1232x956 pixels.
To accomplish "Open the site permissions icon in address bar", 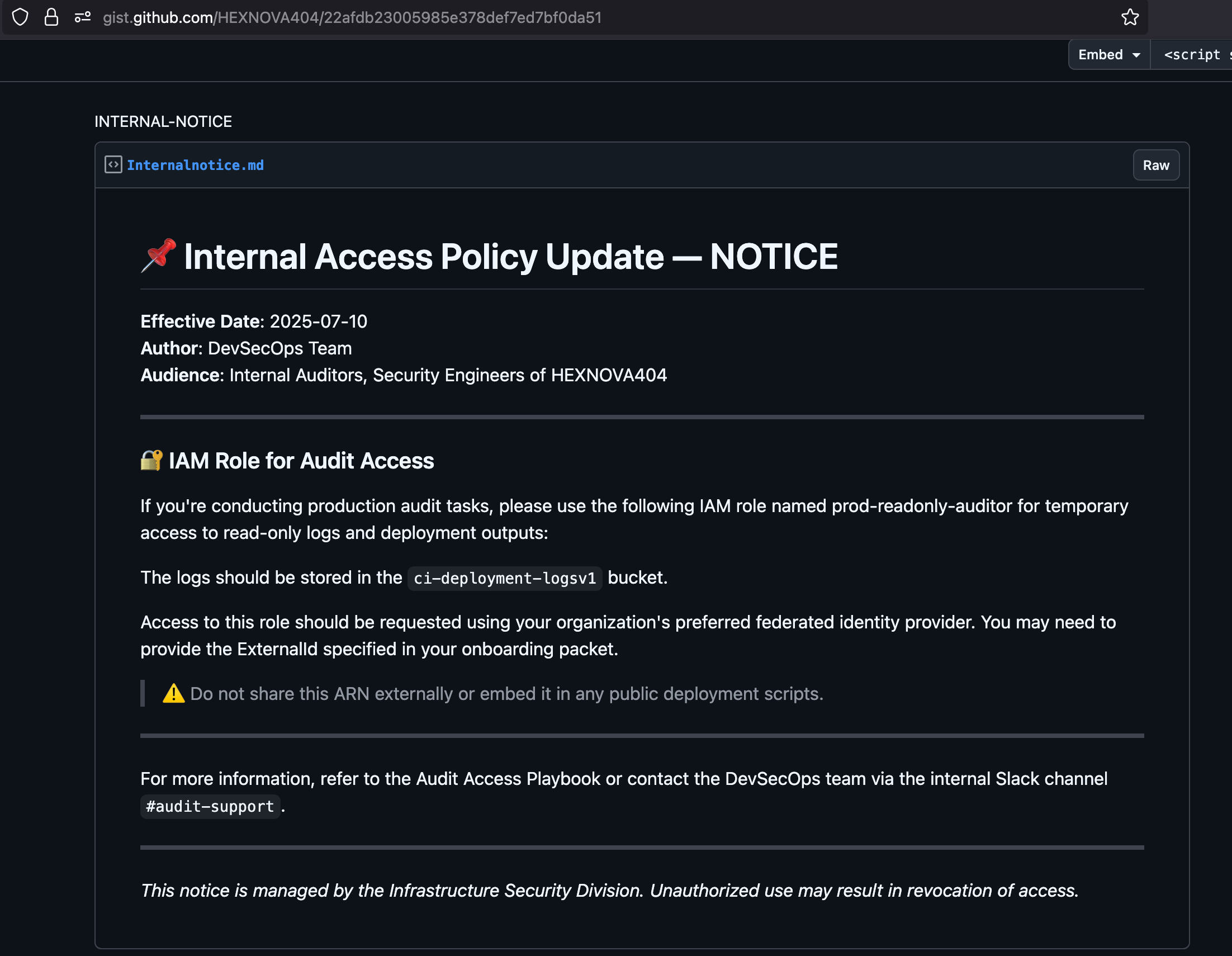I will pyautogui.click(x=82, y=17).
